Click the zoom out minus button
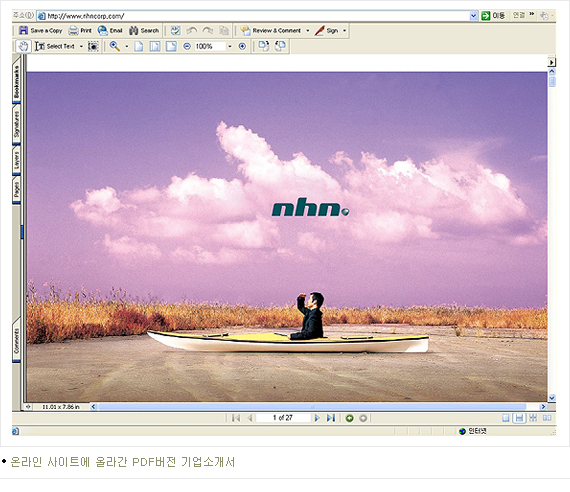This screenshot has height=492, width=570. (x=187, y=46)
